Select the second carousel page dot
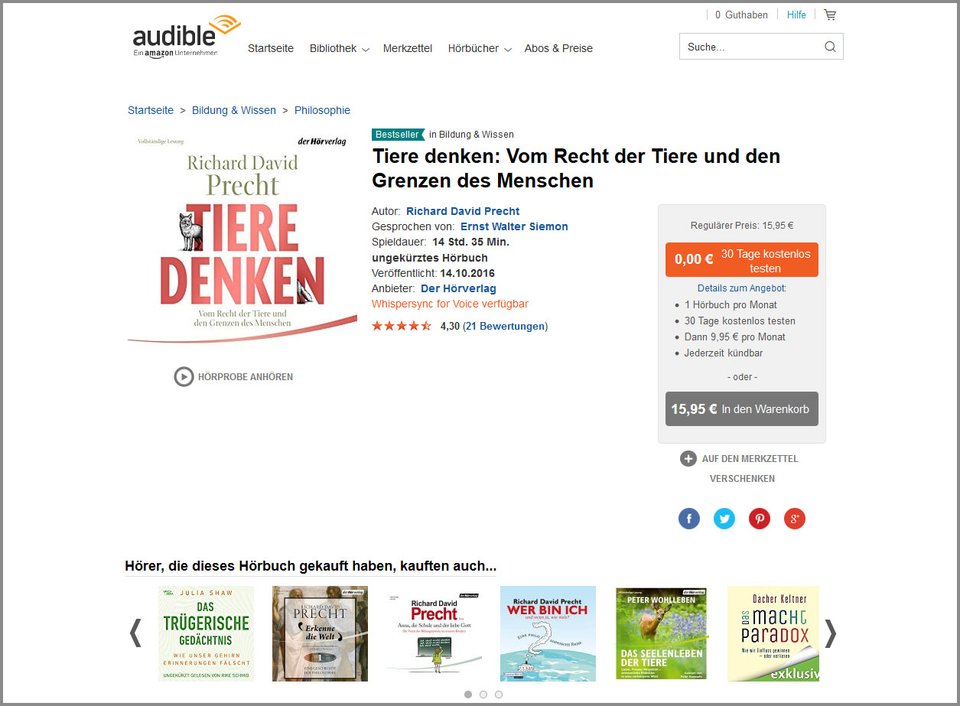The height and width of the screenshot is (706, 960). coord(483,694)
